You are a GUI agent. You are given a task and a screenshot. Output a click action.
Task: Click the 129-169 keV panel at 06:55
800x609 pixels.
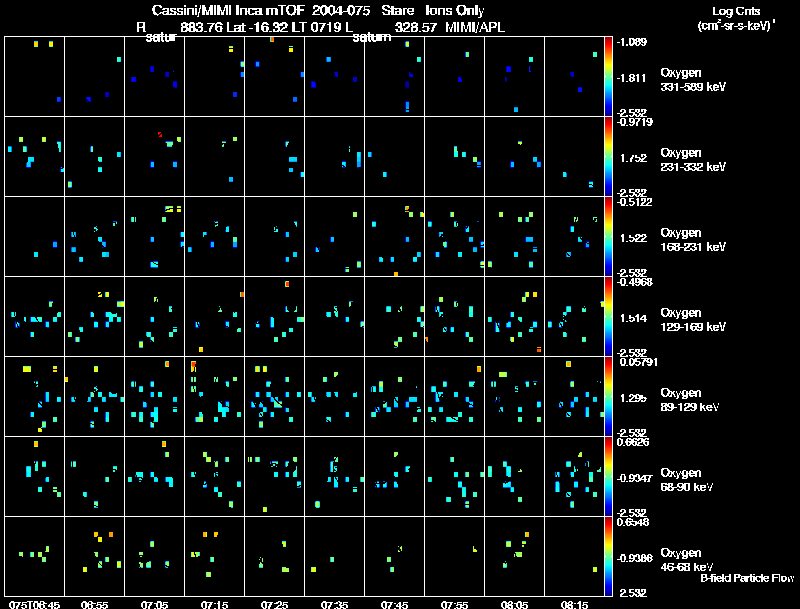click(x=94, y=317)
